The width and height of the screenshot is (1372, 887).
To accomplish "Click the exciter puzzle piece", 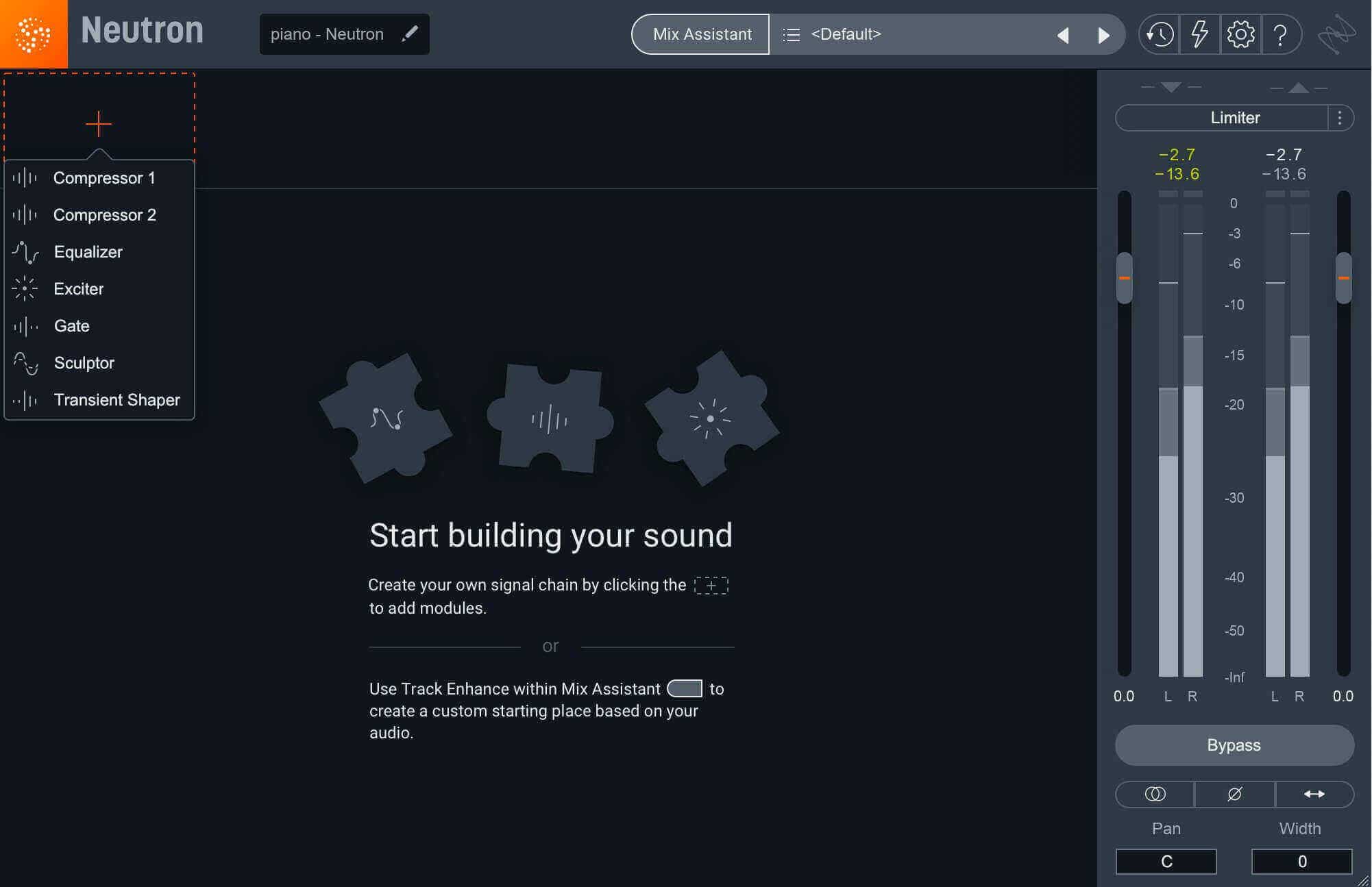I will point(711,418).
